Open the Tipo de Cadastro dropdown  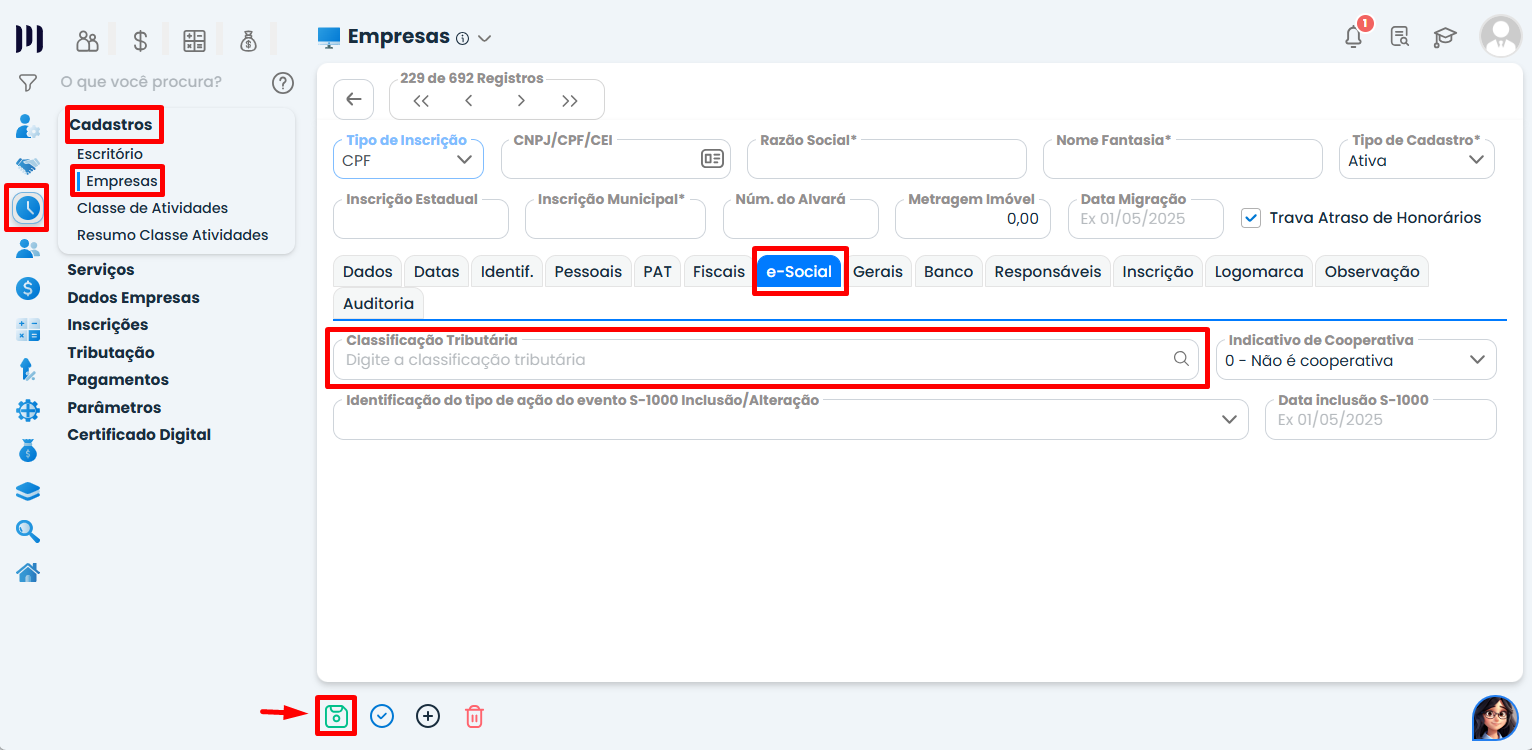click(1417, 159)
